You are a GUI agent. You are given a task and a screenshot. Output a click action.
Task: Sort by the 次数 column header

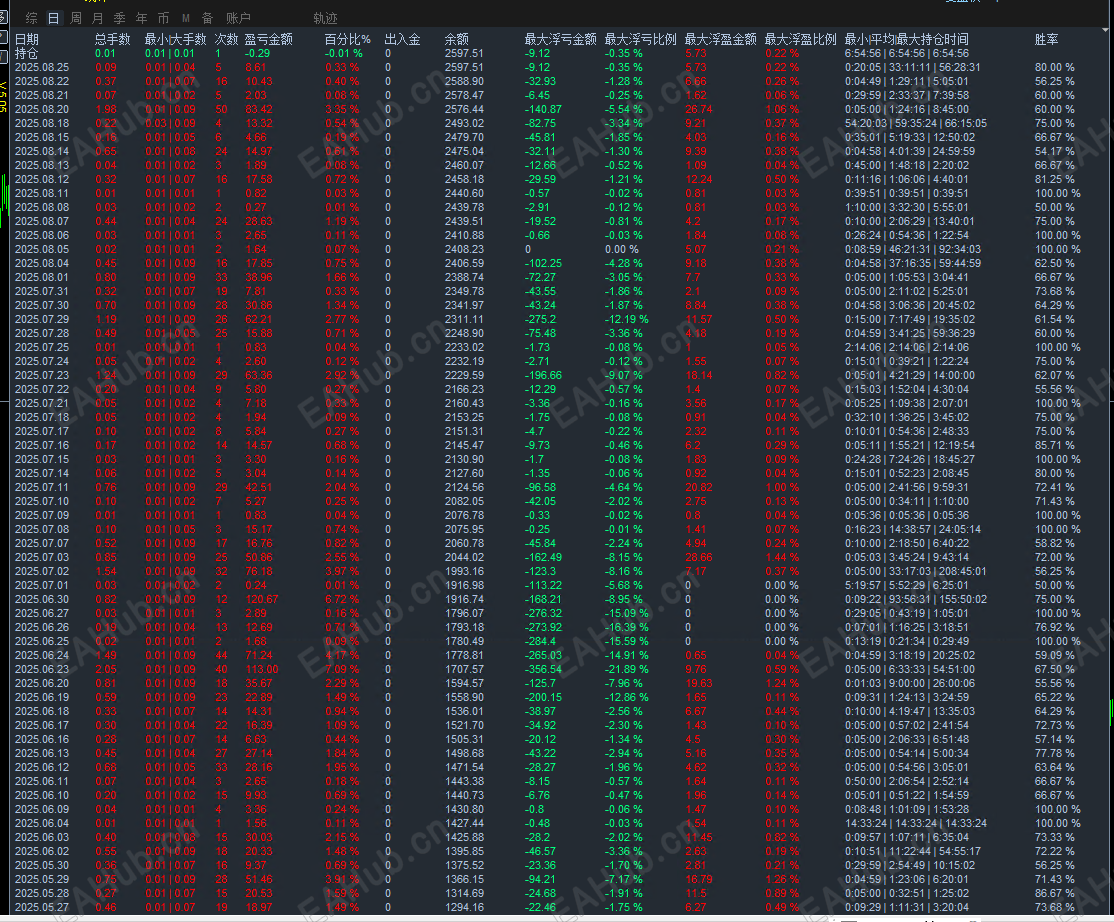point(227,39)
